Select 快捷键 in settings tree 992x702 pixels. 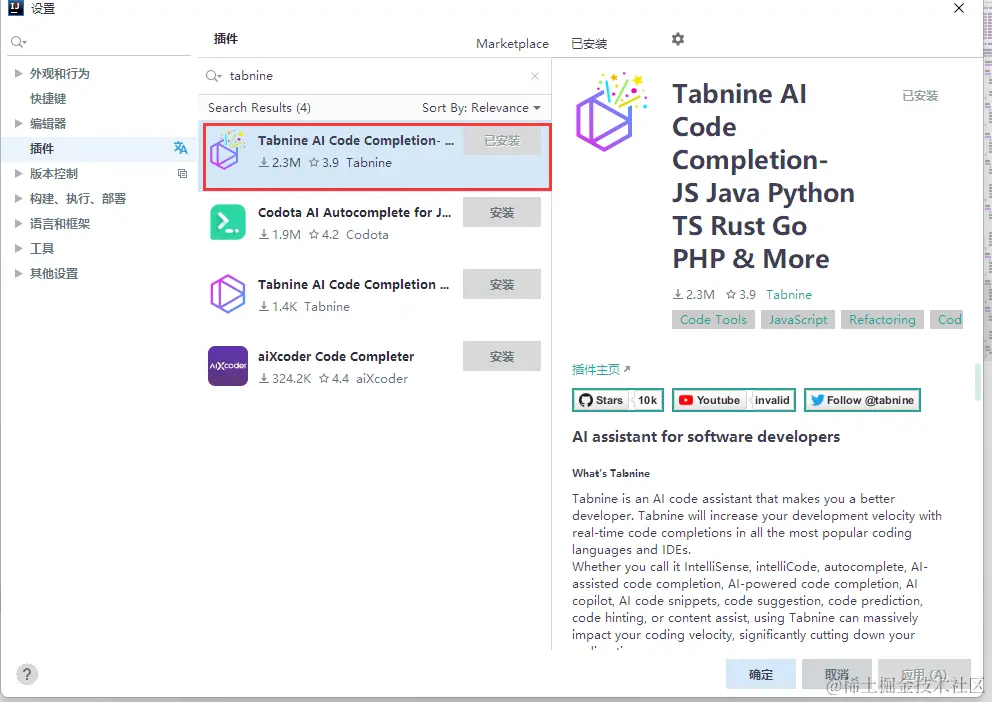(48, 99)
